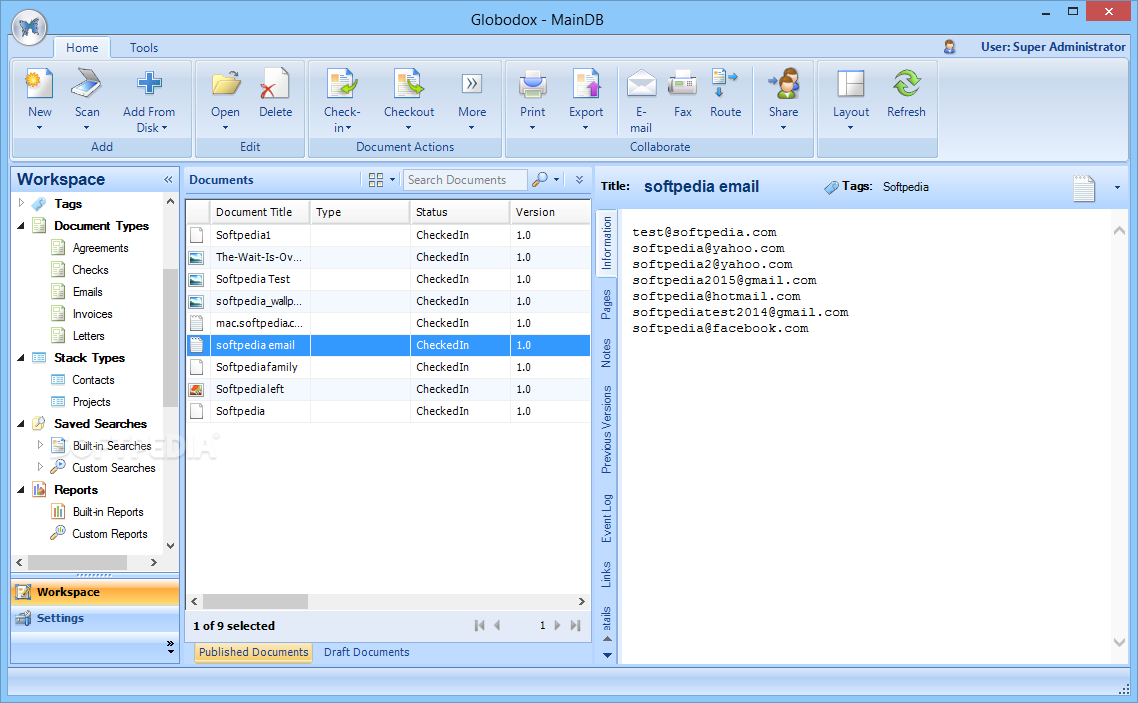Open the Event Log vertical tab
Screen dimensions: 1138x703
[x=606, y=518]
